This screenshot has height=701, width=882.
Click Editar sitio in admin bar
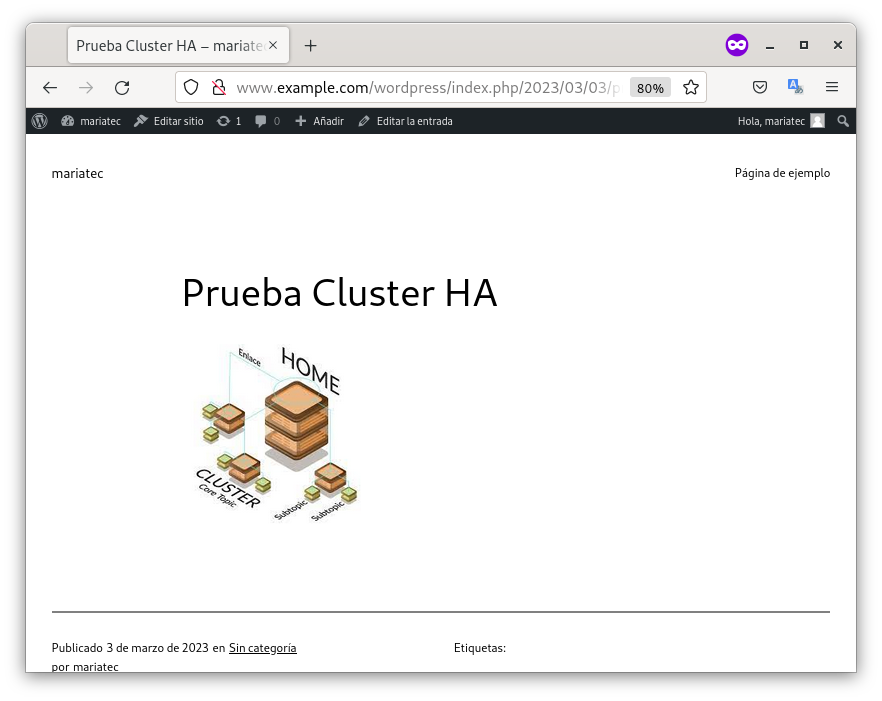click(x=168, y=121)
